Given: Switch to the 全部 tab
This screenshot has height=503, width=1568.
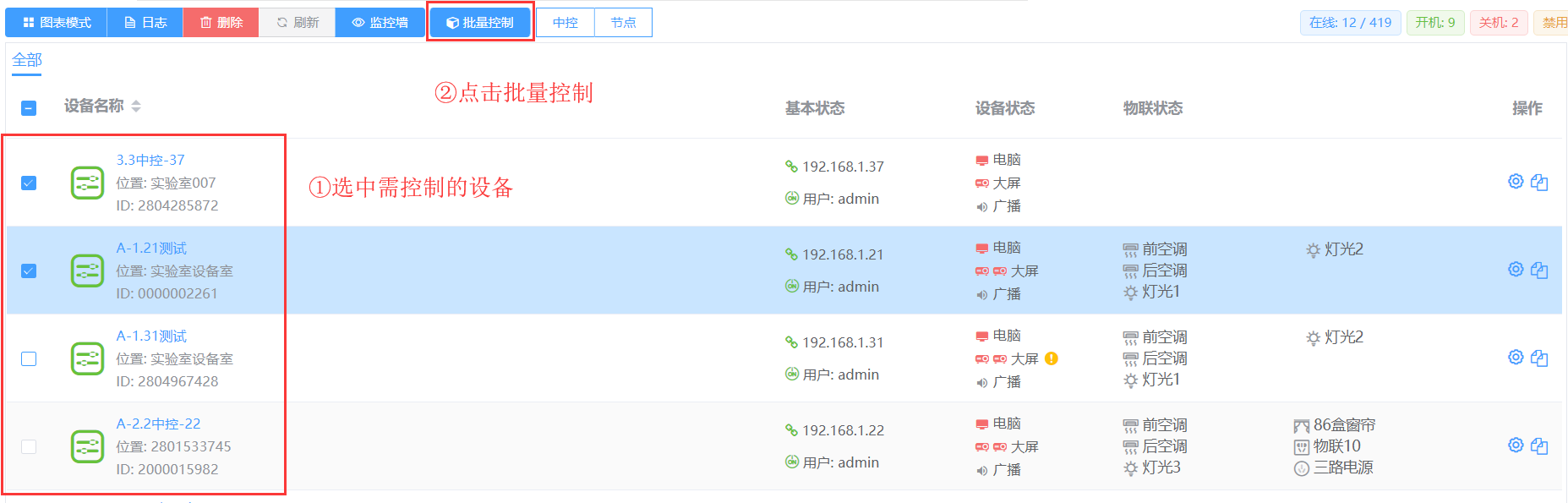Looking at the screenshot, I should (27, 60).
